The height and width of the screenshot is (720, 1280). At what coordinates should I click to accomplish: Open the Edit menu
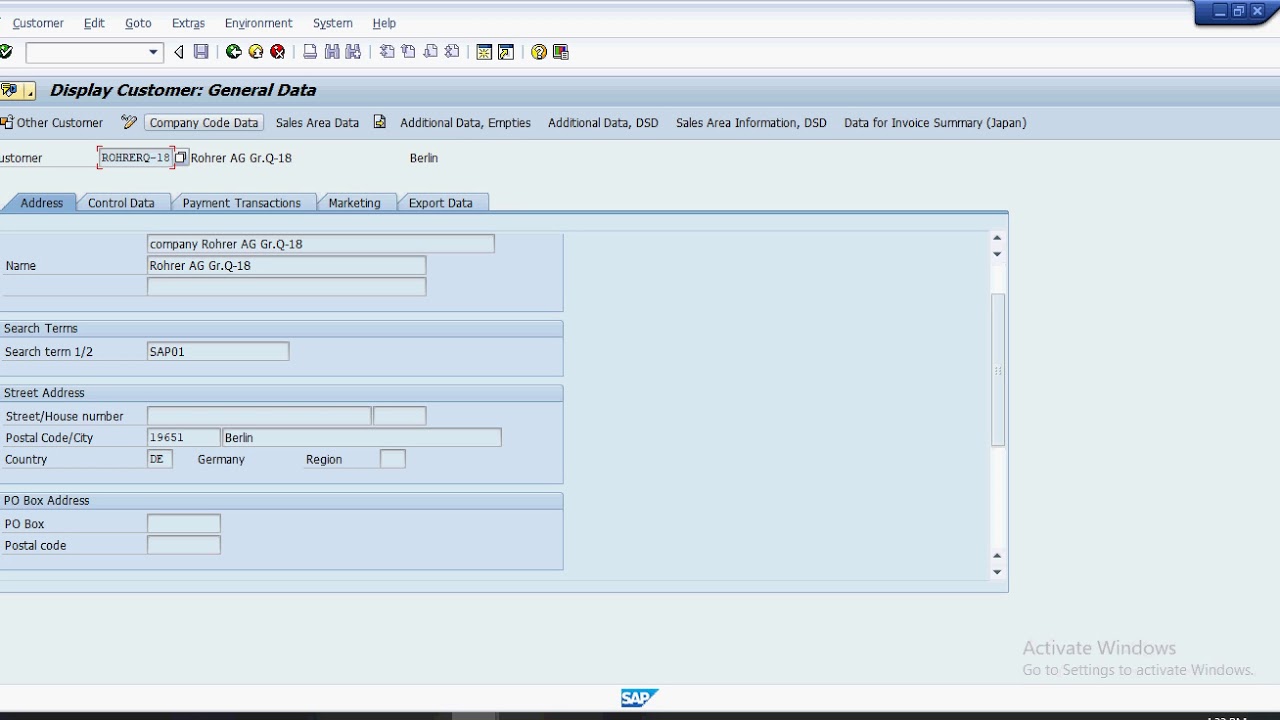click(x=94, y=23)
